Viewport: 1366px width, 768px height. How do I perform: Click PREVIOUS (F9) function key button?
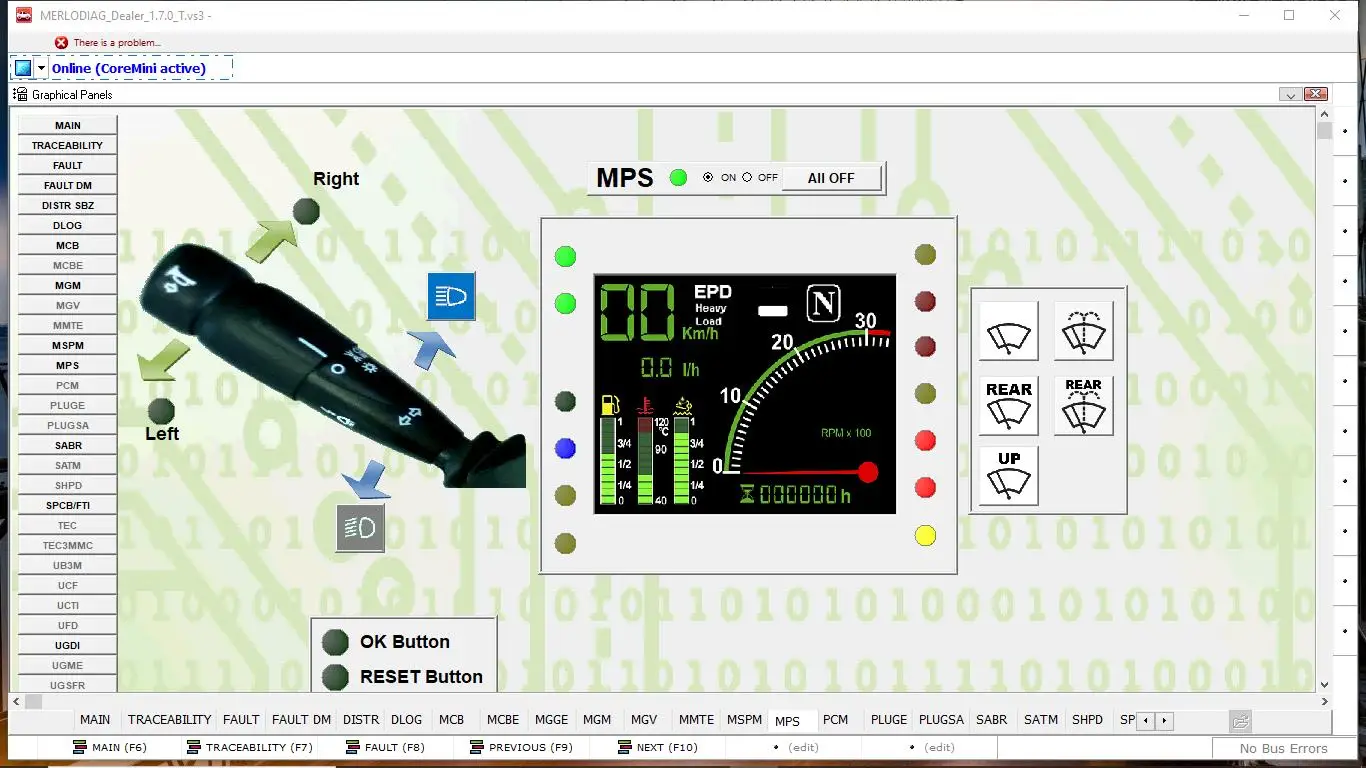pos(520,747)
